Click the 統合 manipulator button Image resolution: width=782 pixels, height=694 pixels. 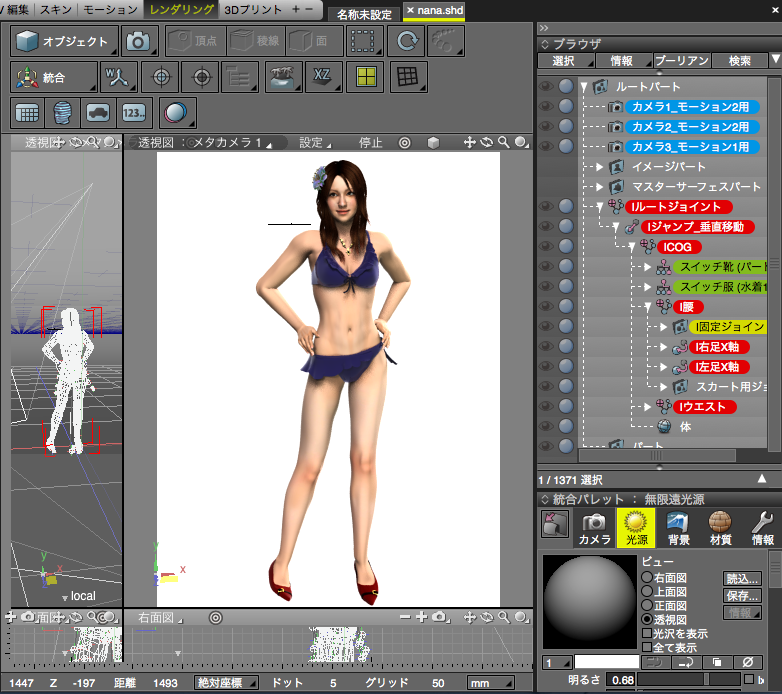(53, 77)
